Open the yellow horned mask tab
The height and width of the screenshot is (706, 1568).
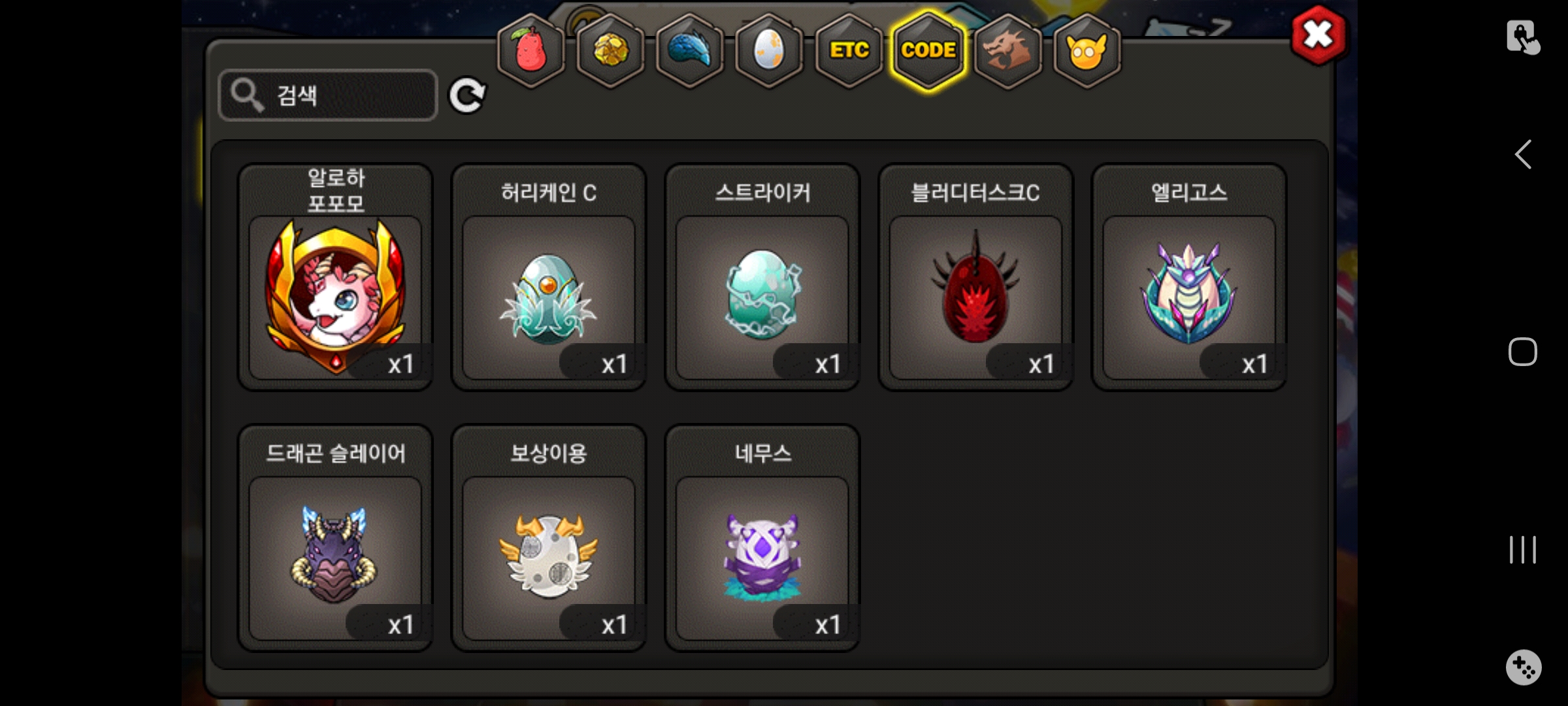(x=1087, y=50)
